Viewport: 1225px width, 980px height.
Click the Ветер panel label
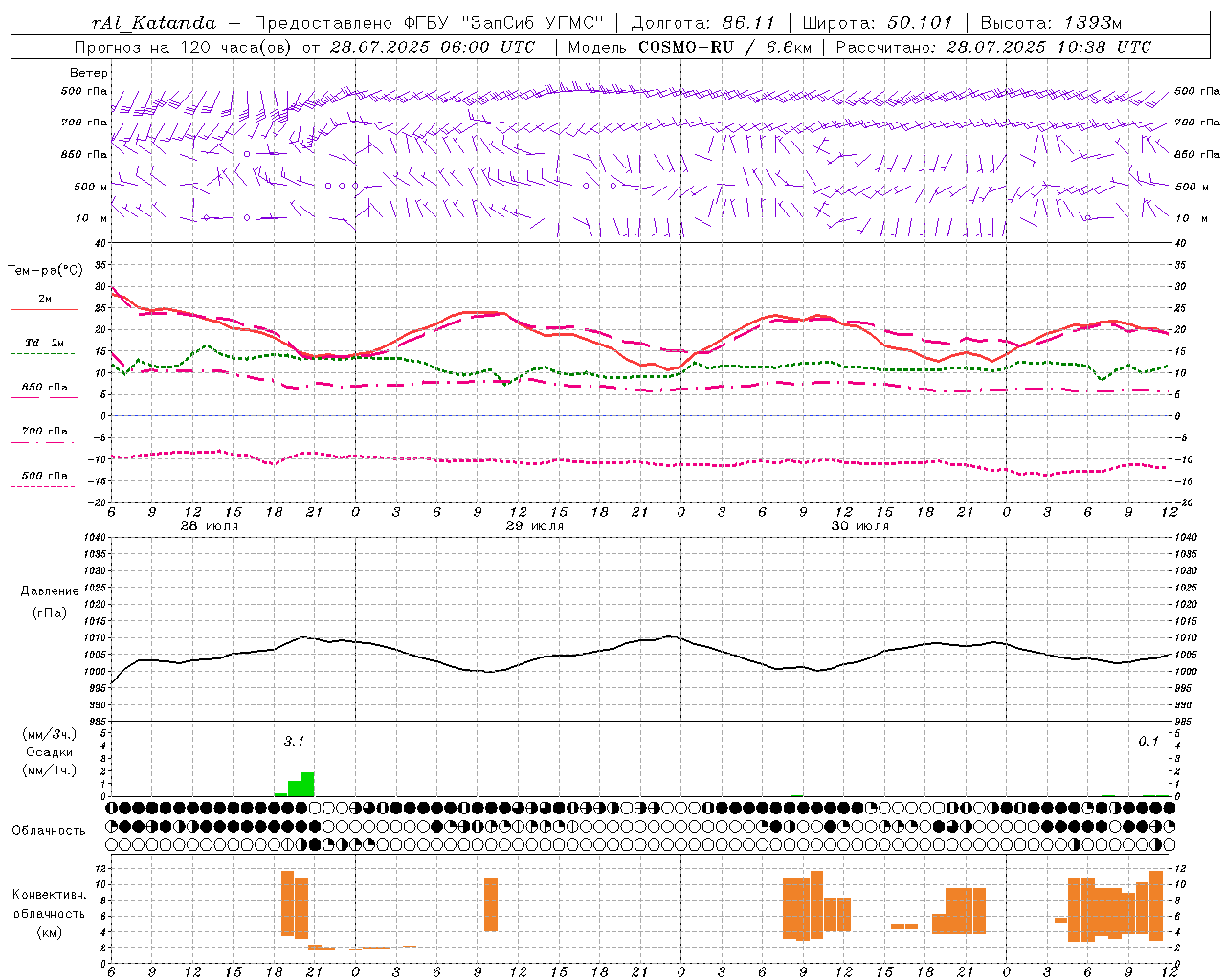click(89, 73)
